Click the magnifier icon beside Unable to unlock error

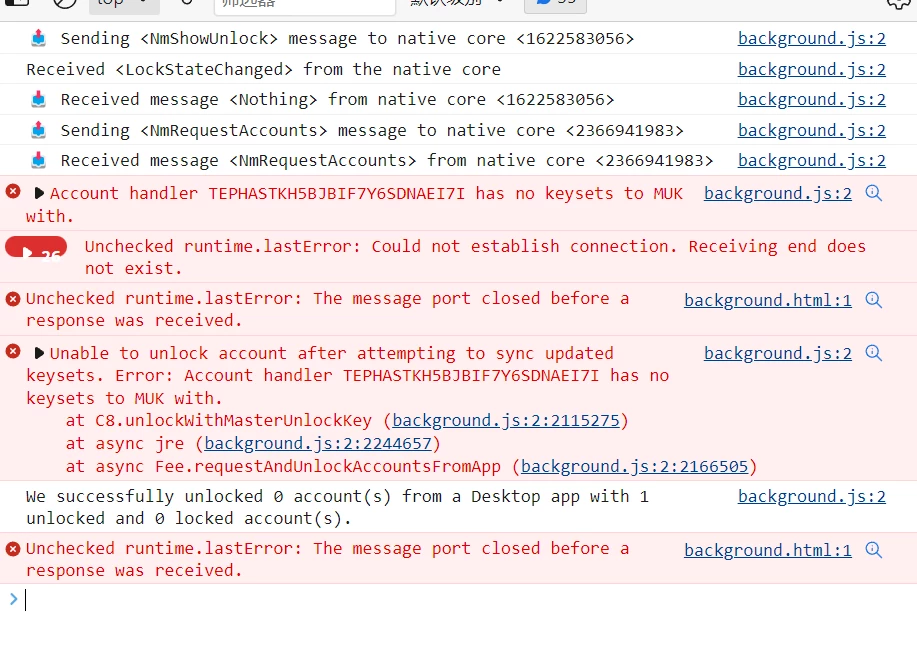tap(873, 353)
